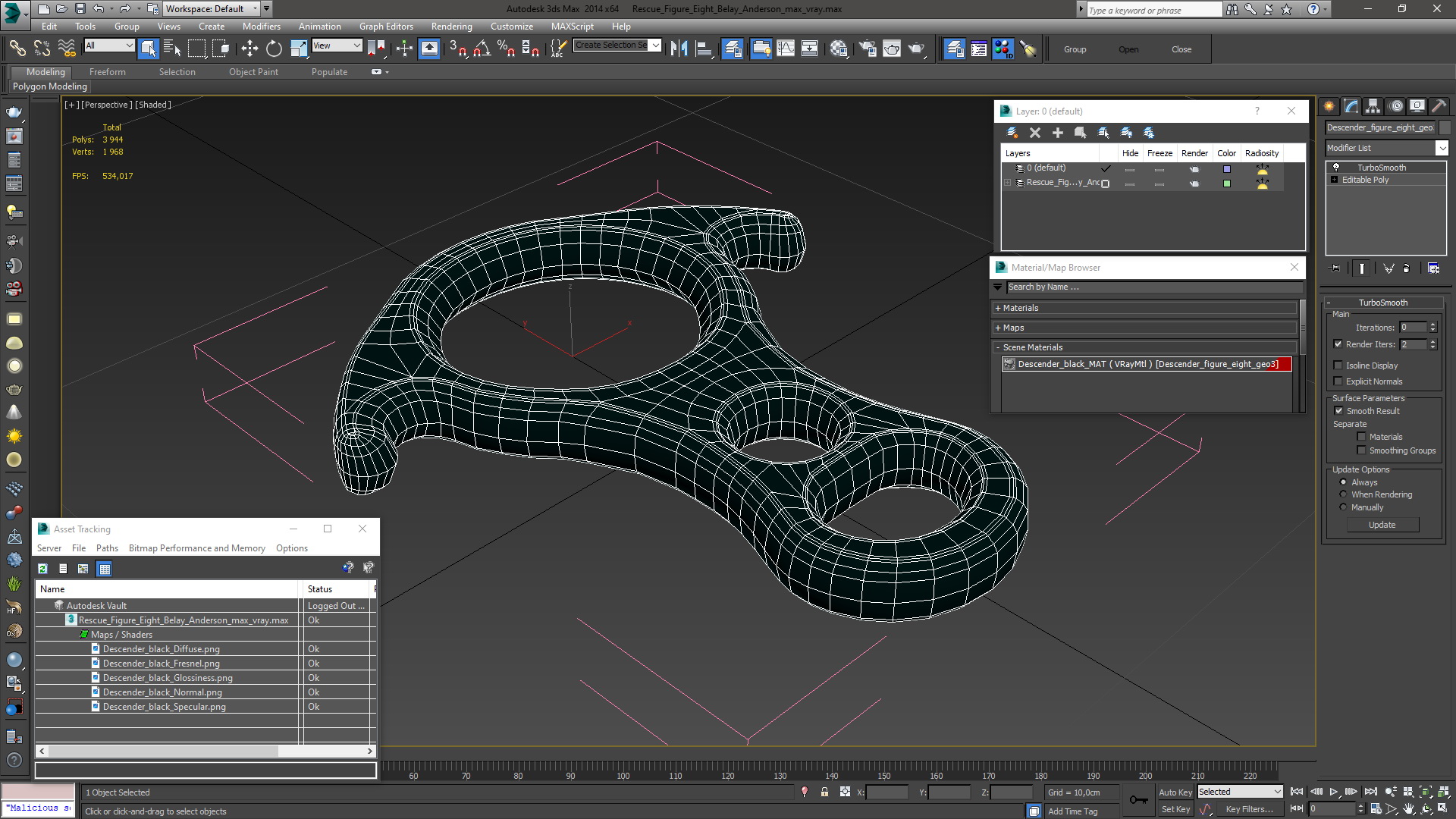This screenshot has width=1456, height=819.
Task: Enable the Isoline Display checkbox
Action: tap(1338, 366)
